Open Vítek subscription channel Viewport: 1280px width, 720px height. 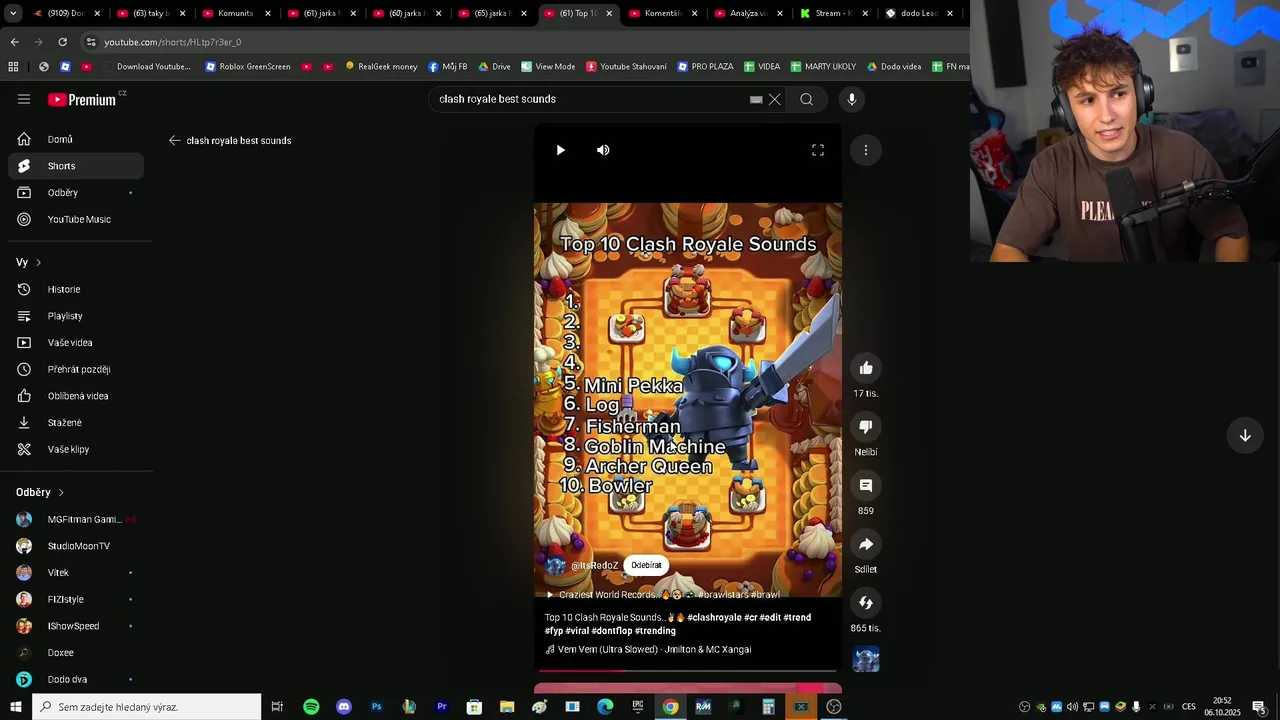click(x=76, y=572)
